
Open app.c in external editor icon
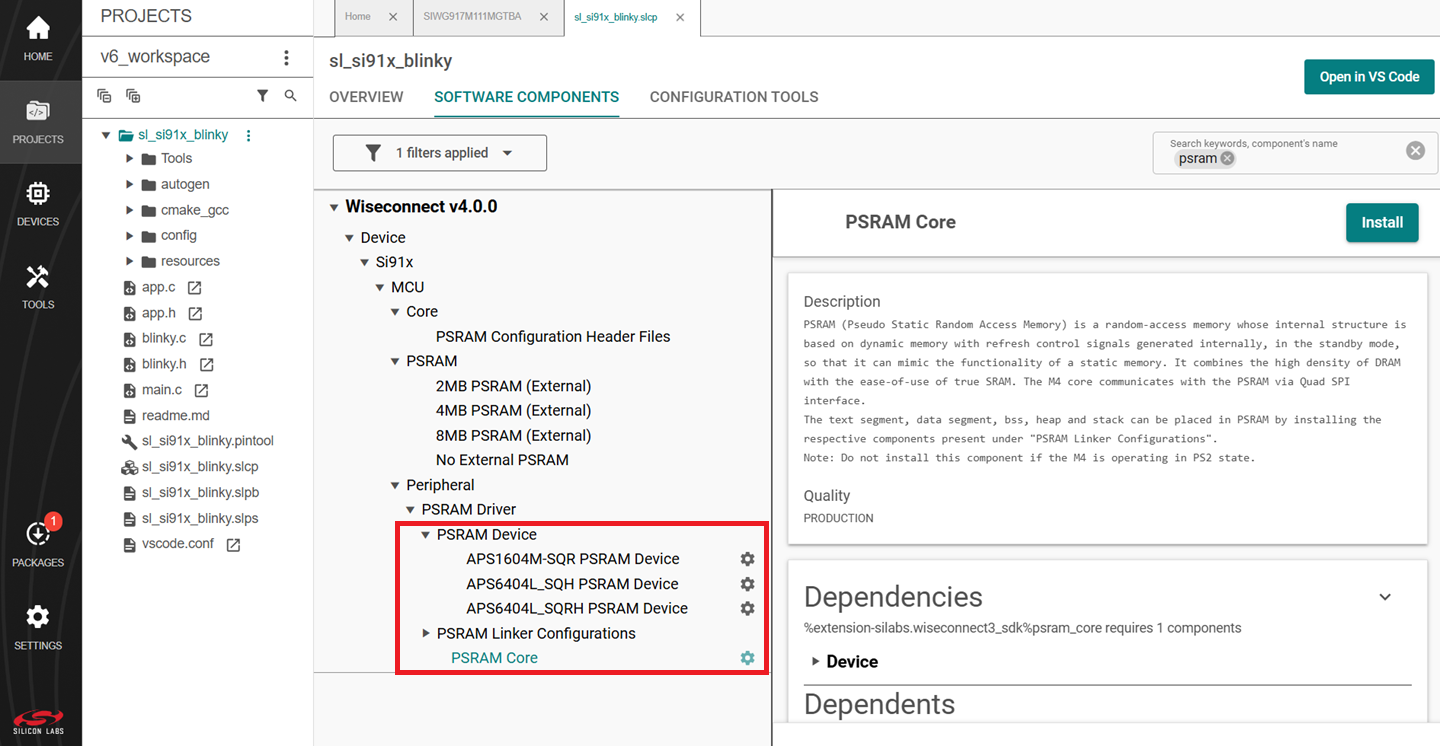[195, 288]
